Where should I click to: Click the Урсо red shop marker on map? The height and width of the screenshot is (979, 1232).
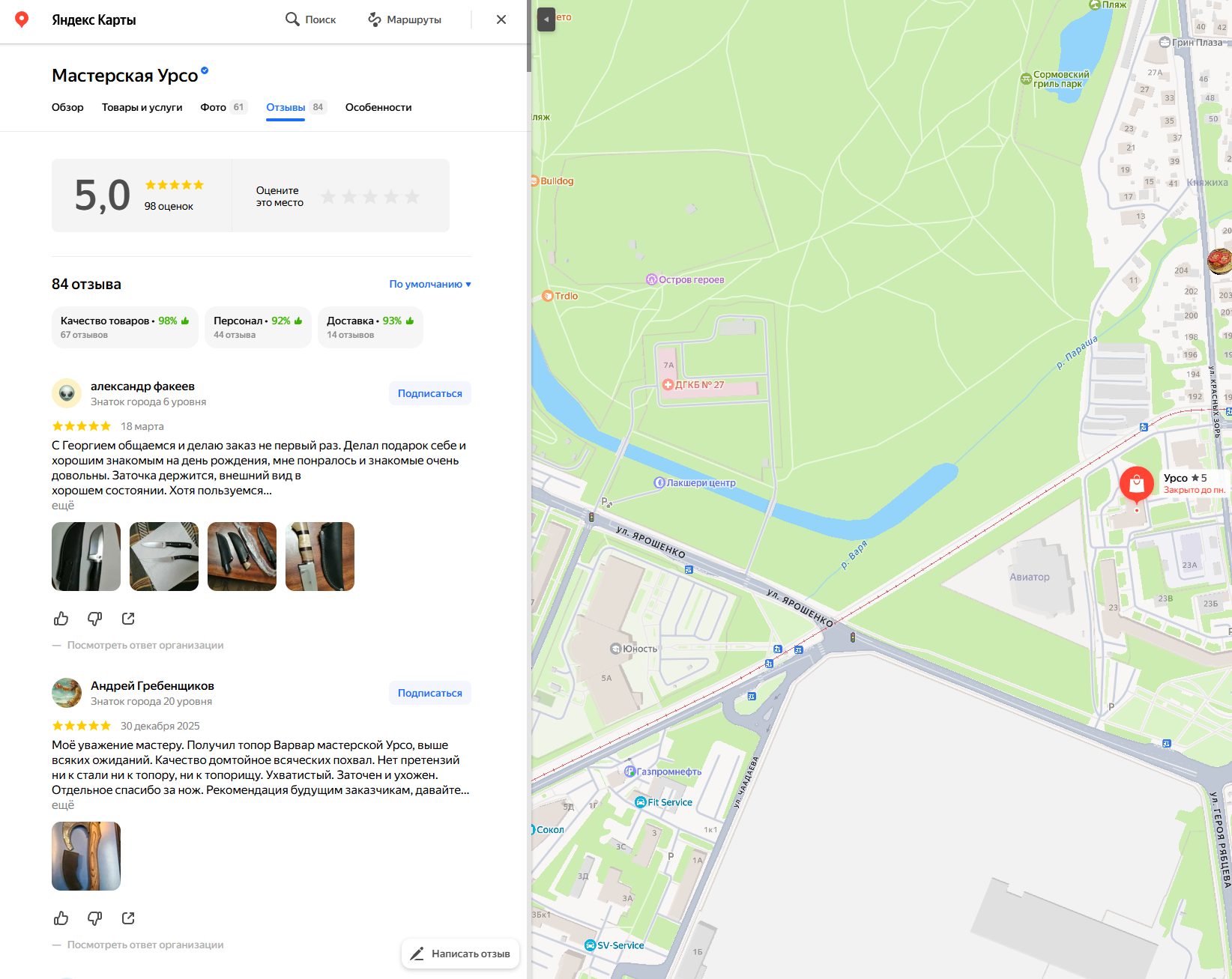pos(1136,485)
